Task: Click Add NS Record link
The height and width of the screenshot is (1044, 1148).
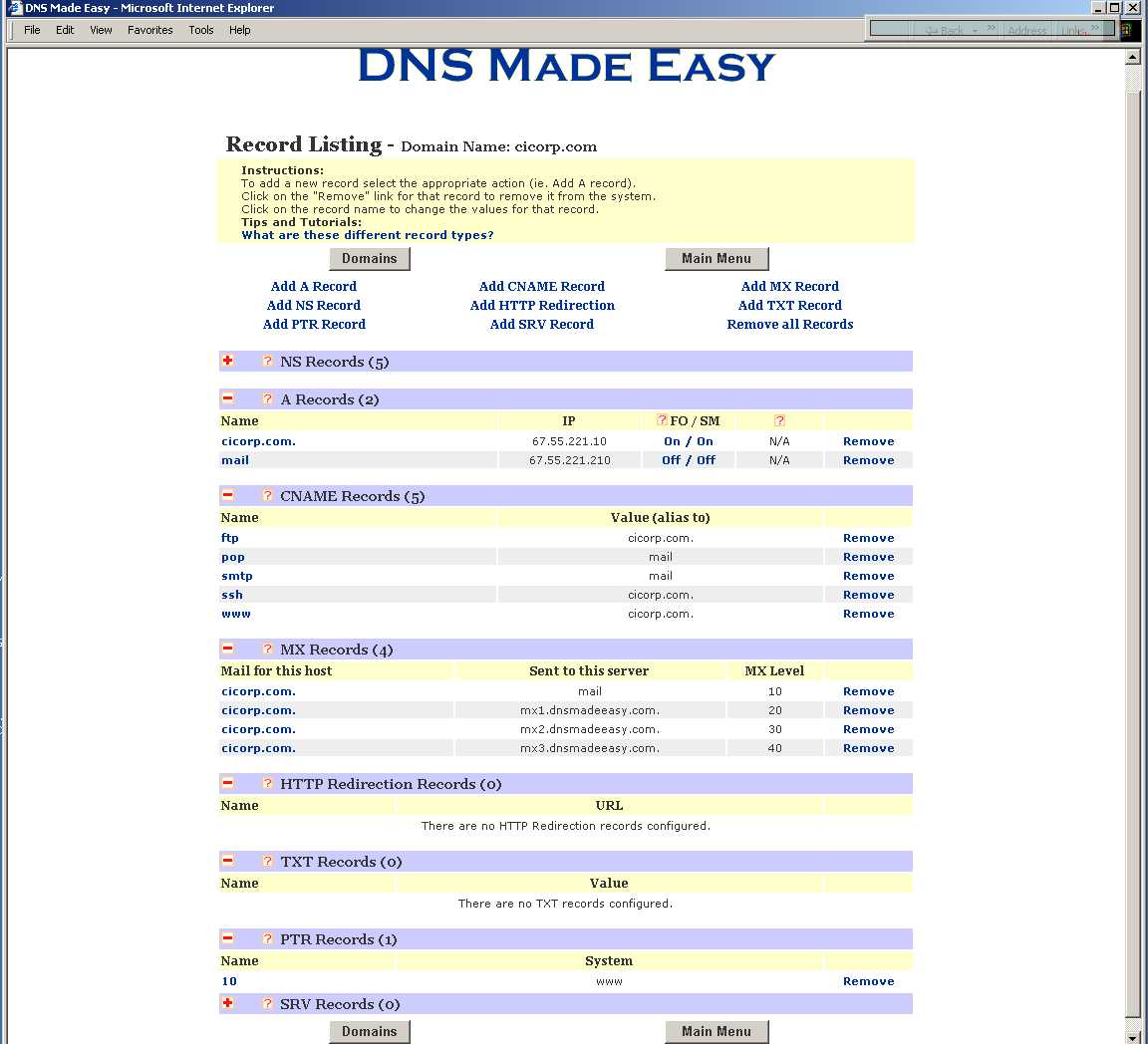Action: 313,305
